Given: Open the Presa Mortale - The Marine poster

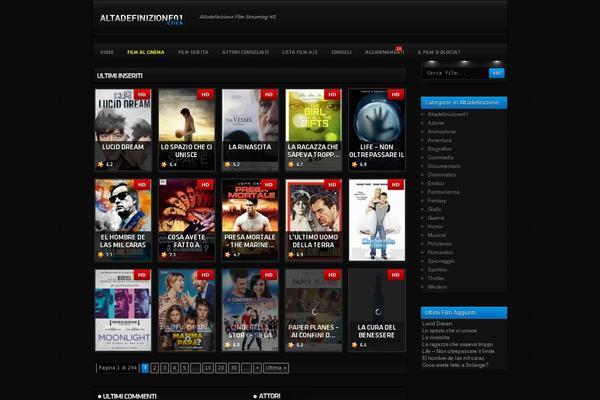Looking at the screenshot, I should tap(250, 220).
